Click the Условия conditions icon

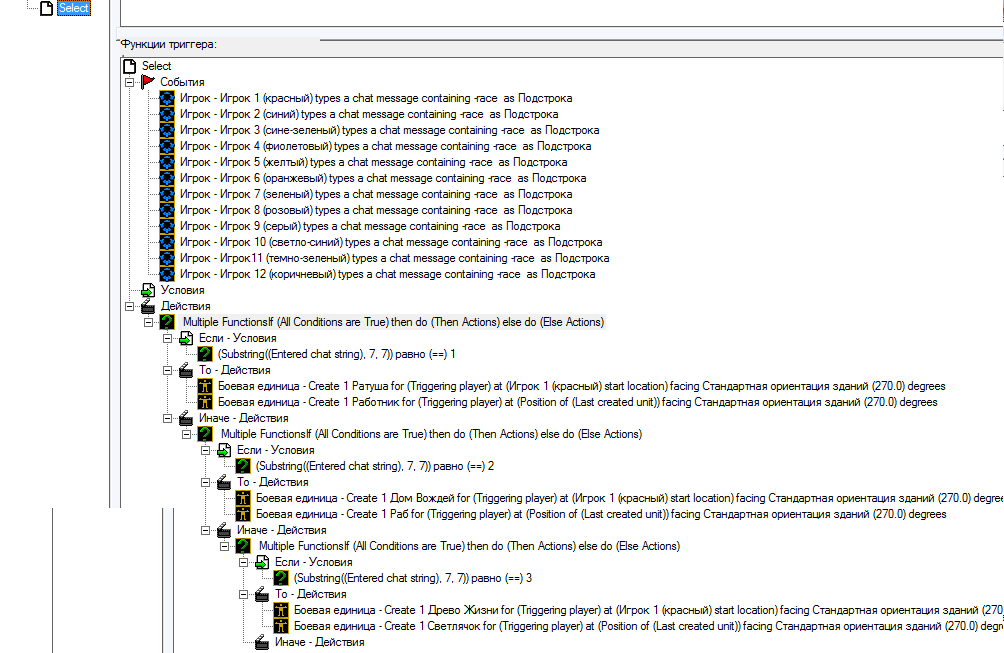tap(148, 290)
